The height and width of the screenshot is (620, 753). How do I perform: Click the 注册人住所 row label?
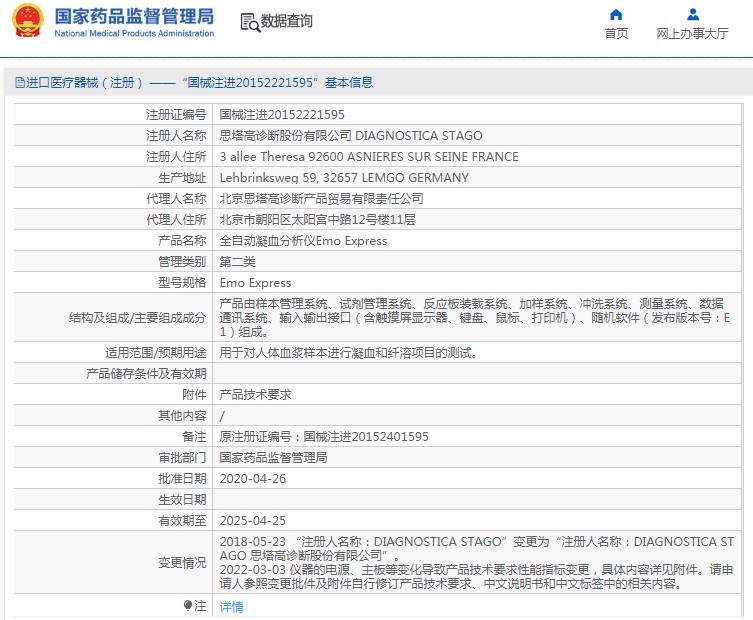pyautogui.click(x=176, y=157)
